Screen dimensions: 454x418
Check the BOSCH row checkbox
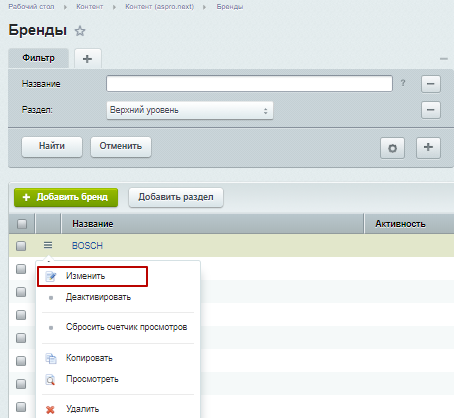(x=21, y=246)
